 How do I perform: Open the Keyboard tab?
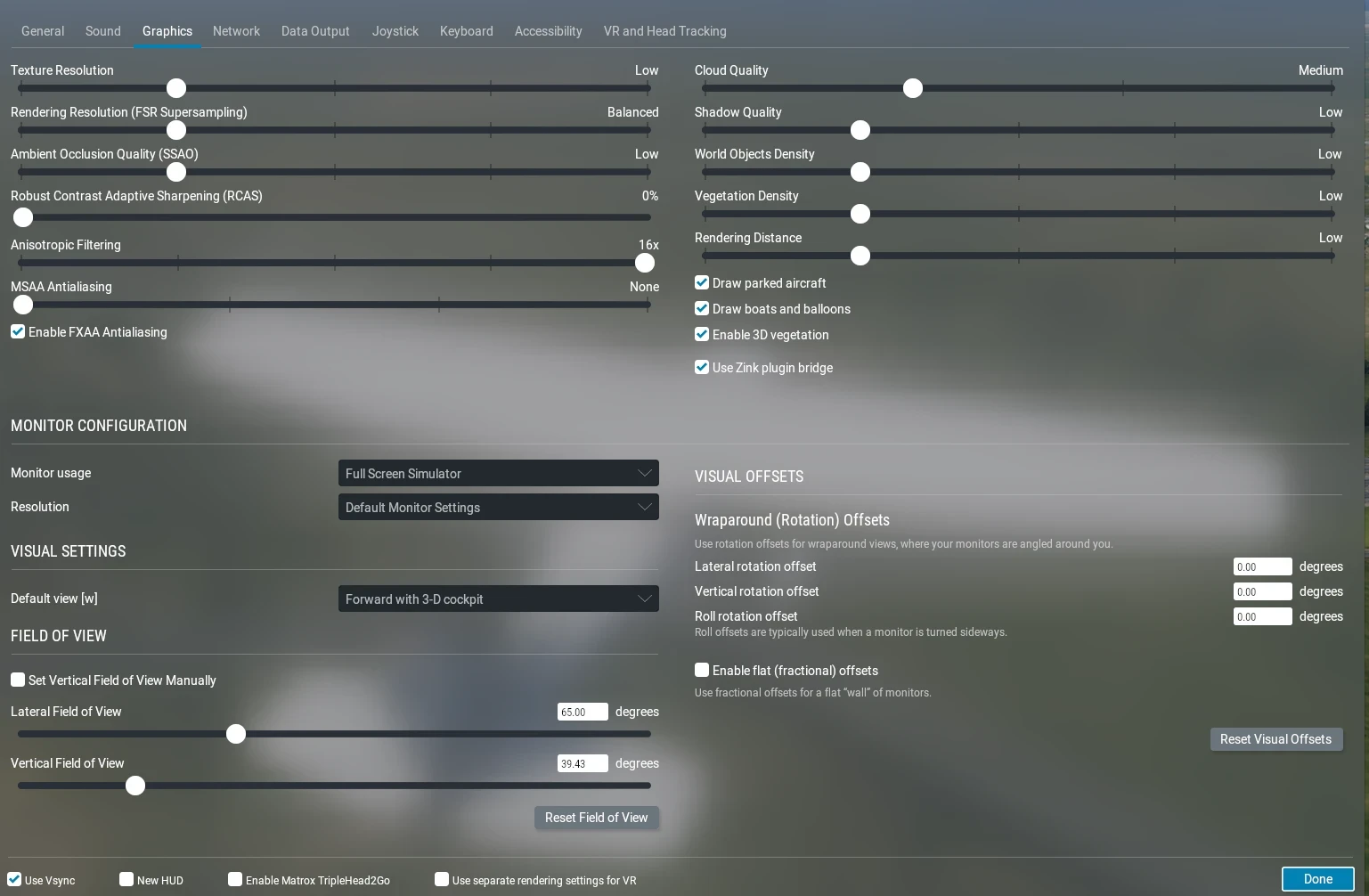tap(467, 31)
